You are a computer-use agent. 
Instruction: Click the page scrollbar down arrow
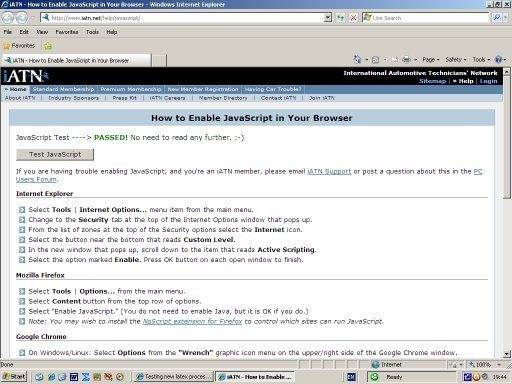point(507,354)
